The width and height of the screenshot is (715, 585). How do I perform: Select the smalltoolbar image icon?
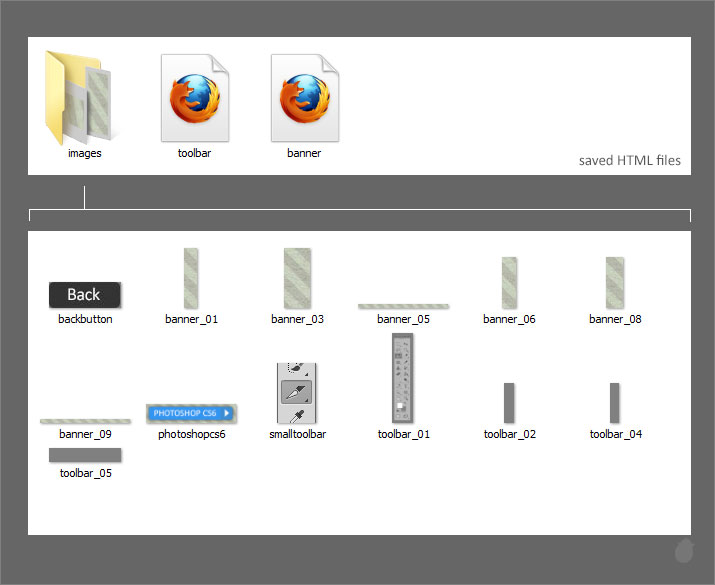(x=296, y=393)
